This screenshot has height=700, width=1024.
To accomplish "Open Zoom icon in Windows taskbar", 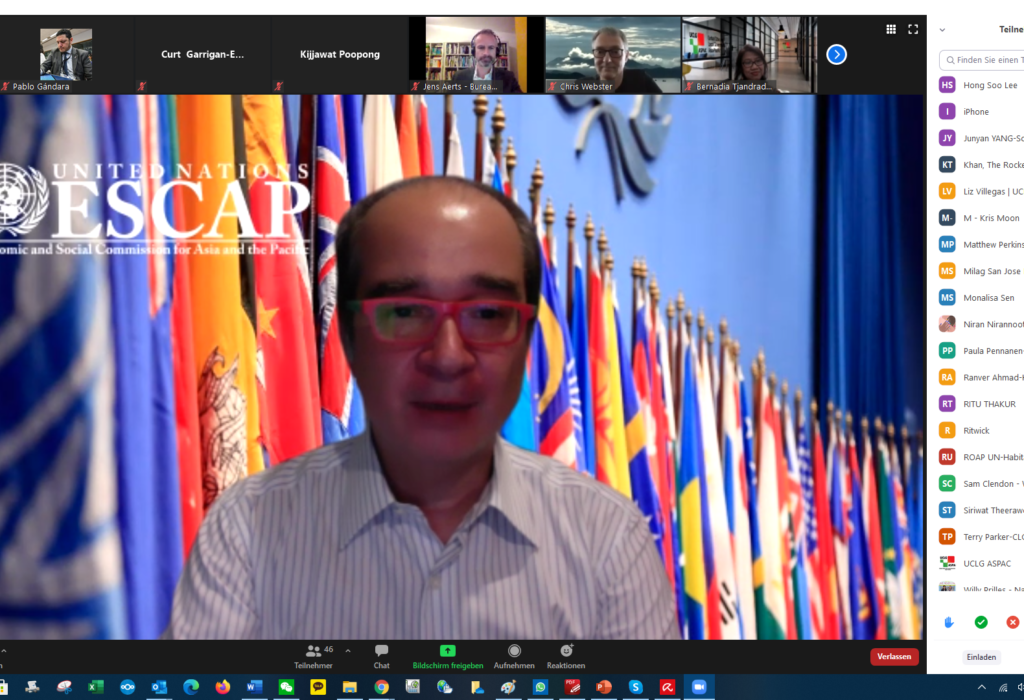I will 698,688.
